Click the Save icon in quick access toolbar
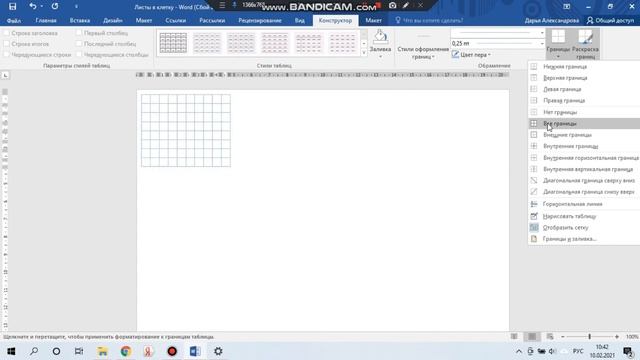640x360 pixels. click(13, 7)
